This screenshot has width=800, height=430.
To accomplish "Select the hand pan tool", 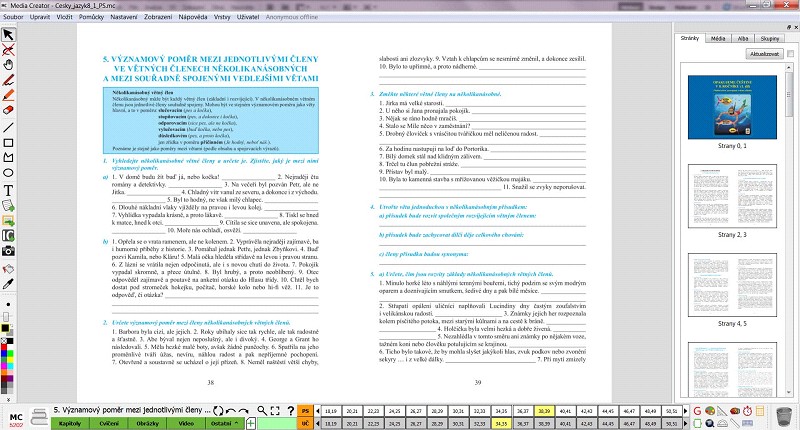I will (8, 65).
